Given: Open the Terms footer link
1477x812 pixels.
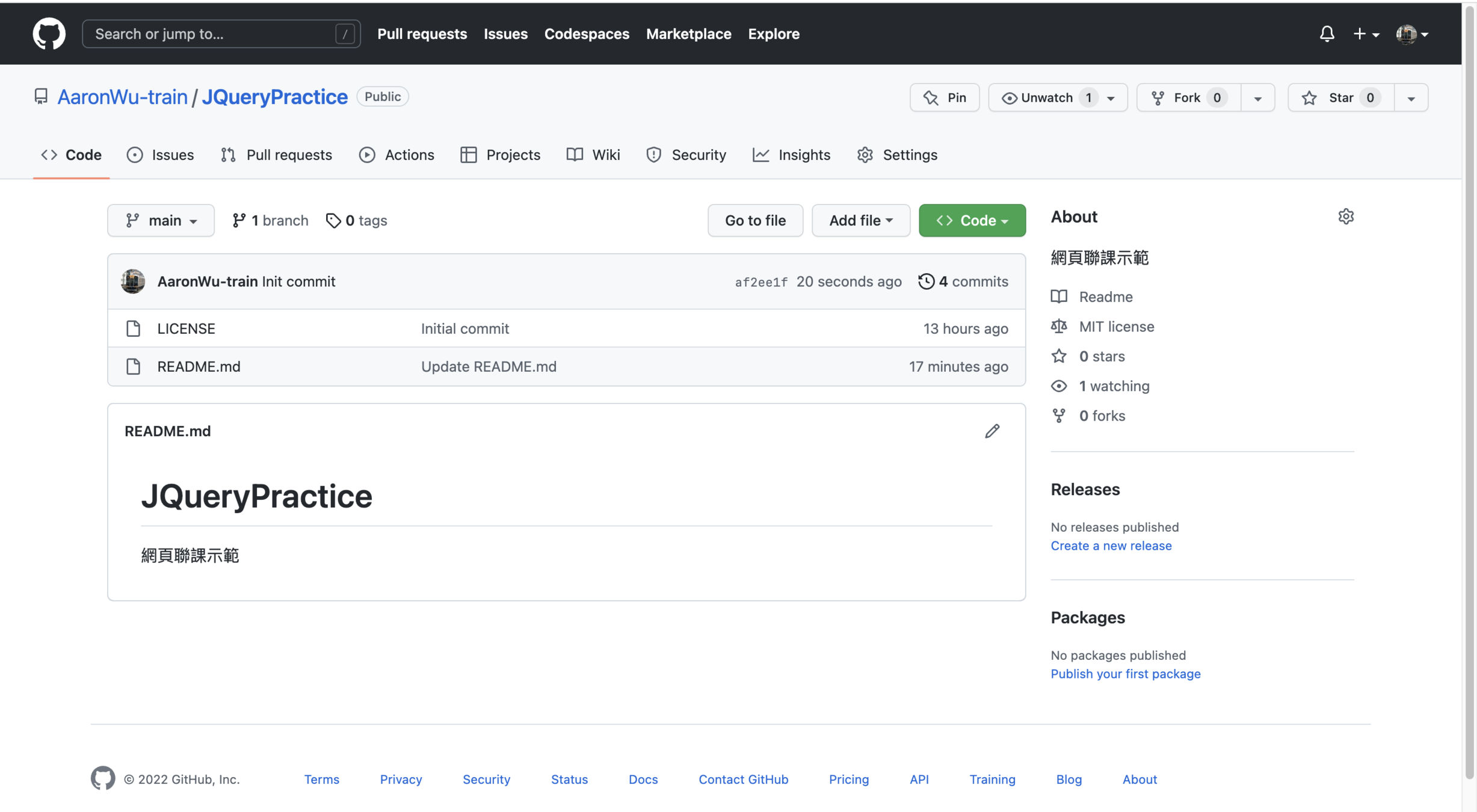Looking at the screenshot, I should [x=321, y=779].
